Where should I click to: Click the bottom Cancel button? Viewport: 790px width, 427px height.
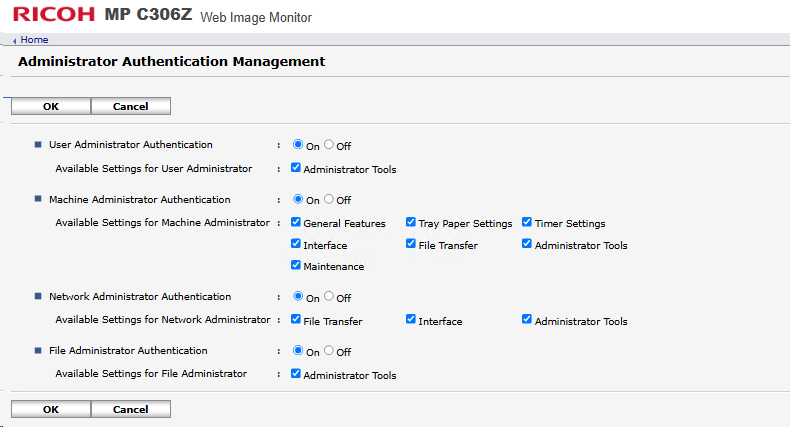coord(130,409)
